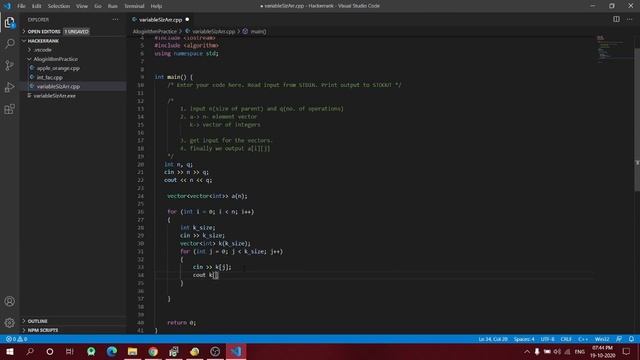Launch Microsoft Edge from taskbar

click(x=112, y=351)
